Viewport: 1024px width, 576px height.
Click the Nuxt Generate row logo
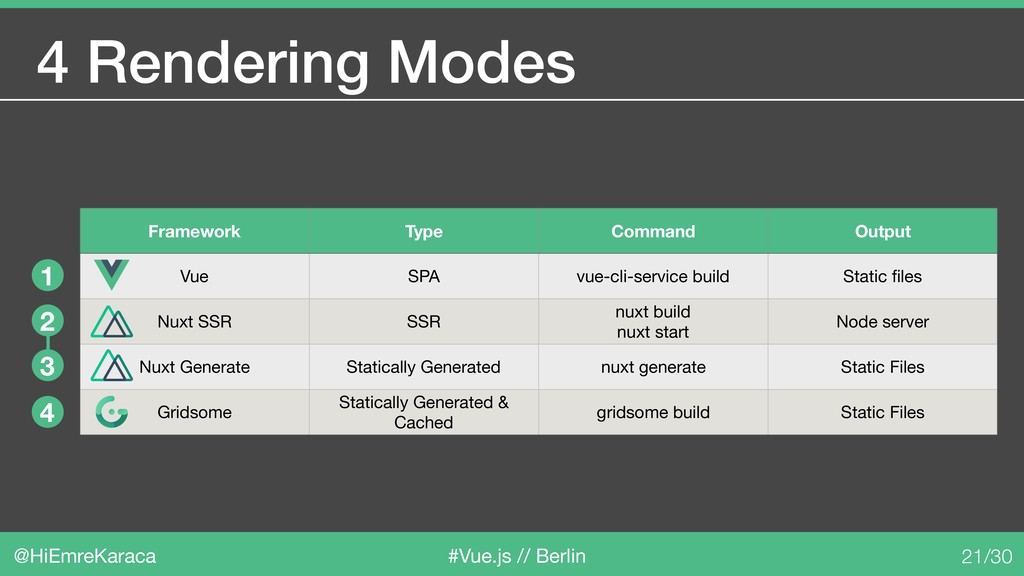click(112, 366)
